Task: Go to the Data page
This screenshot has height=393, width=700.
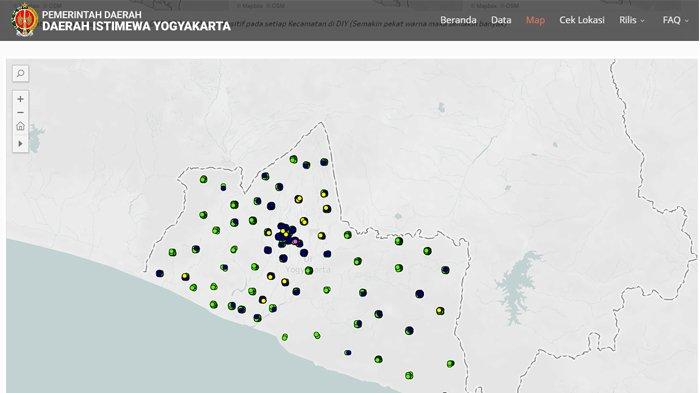Action: click(501, 20)
